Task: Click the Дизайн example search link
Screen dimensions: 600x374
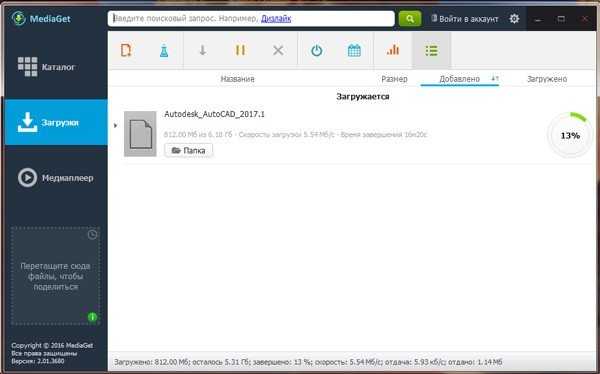Action: point(276,18)
